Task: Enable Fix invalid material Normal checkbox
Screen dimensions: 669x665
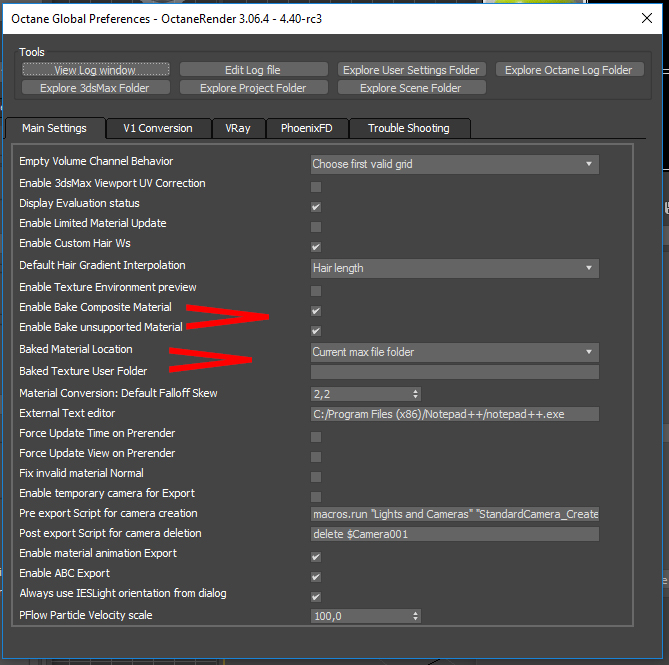Action: (x=316, y=477)
